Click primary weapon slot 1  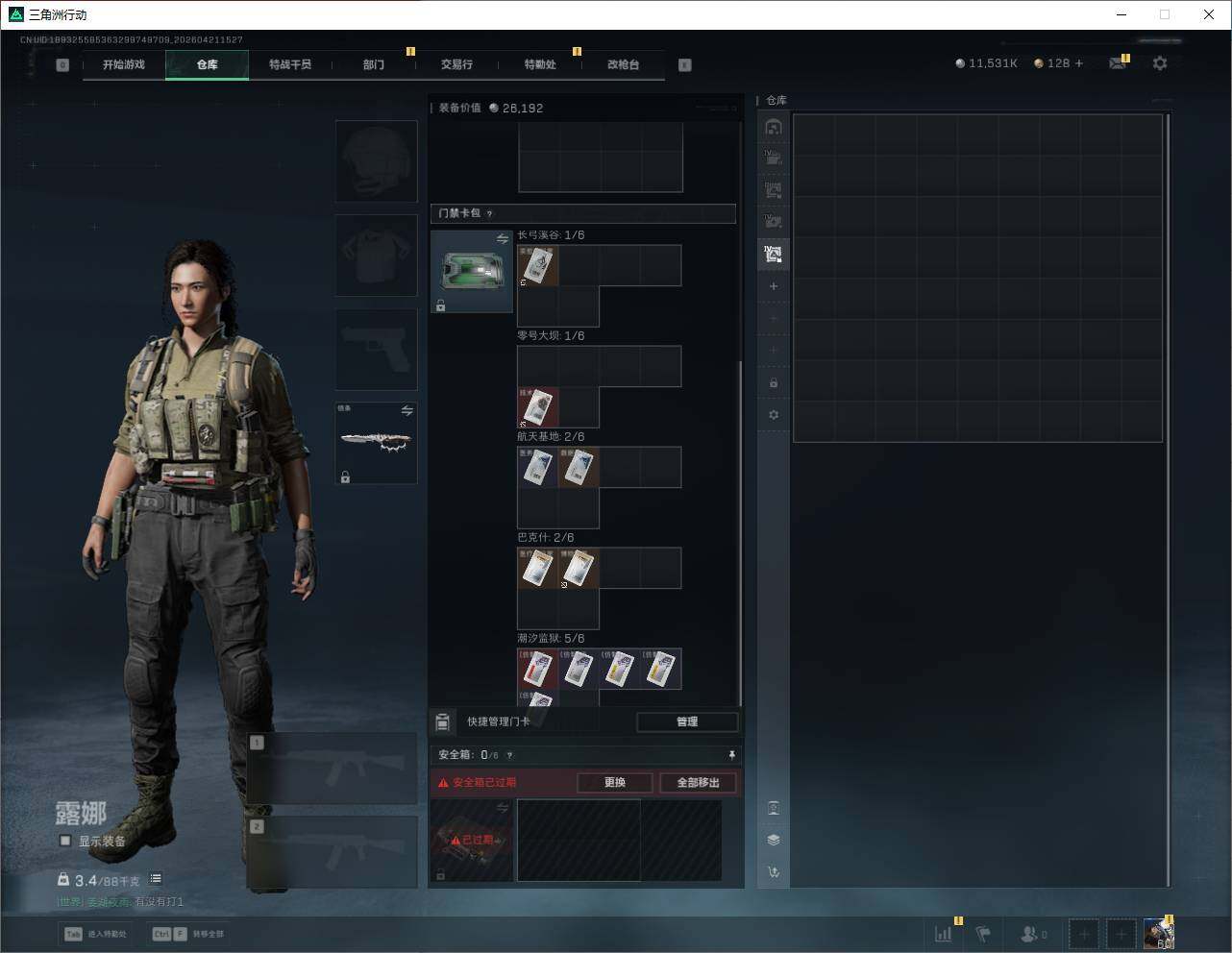coord(333,769)
